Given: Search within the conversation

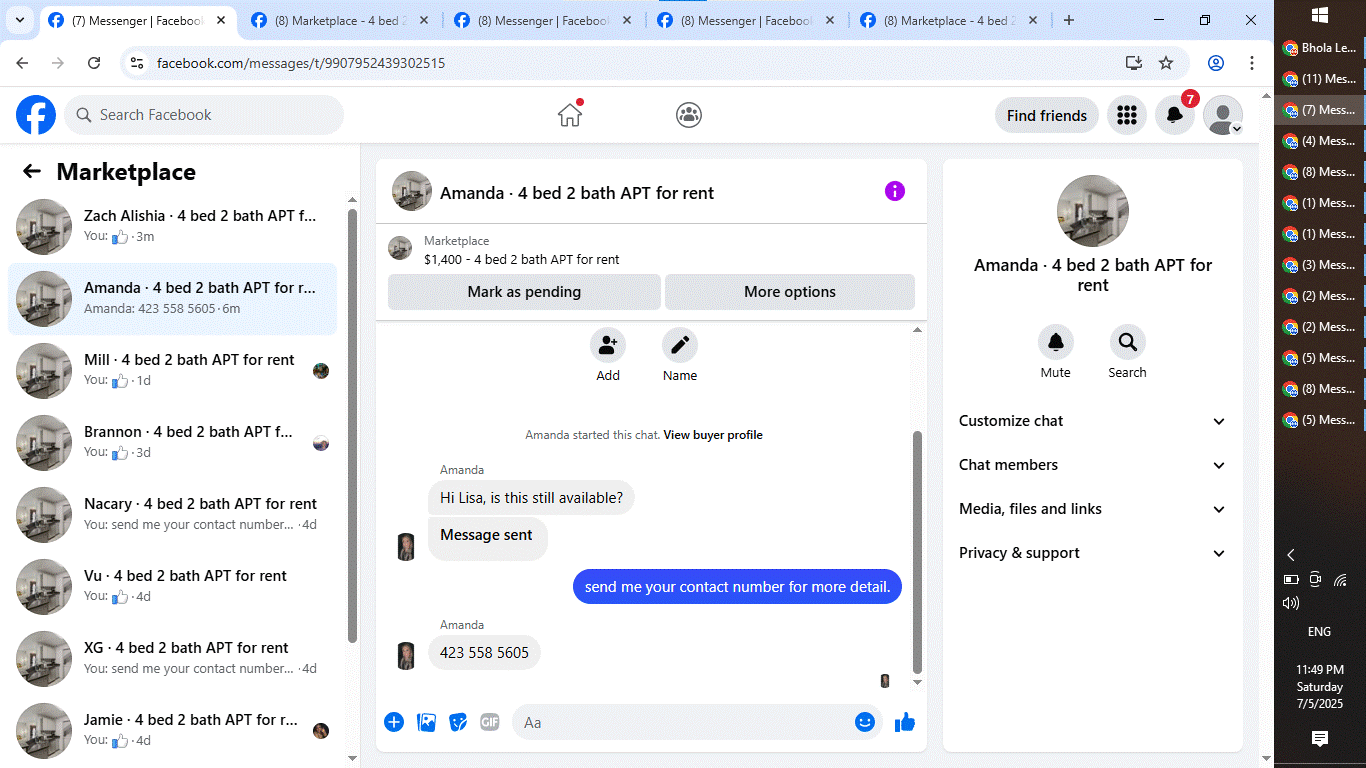Looking at the screenshot, I should tap(1128, 343).
